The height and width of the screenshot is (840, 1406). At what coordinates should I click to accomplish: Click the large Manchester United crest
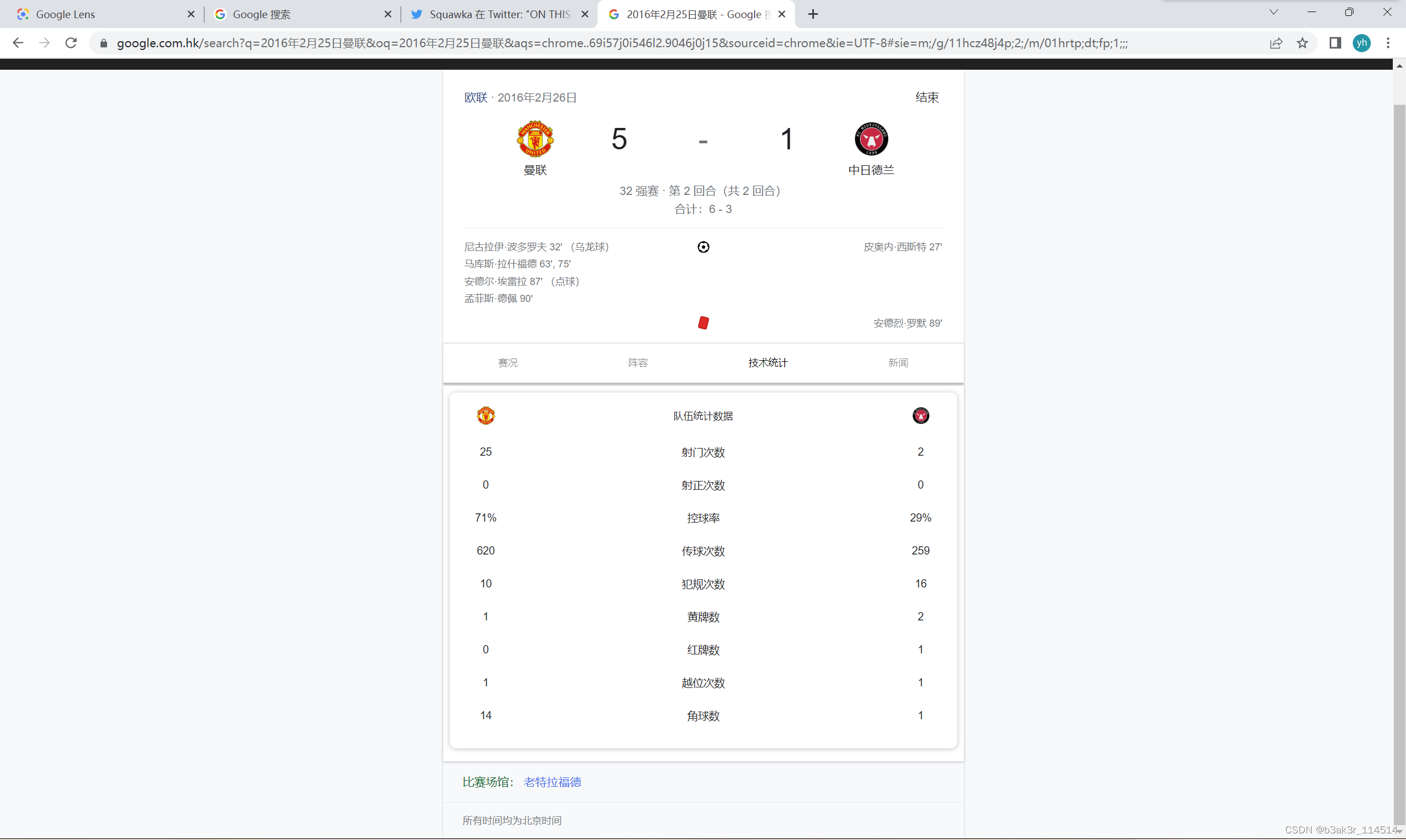(534, 139)
